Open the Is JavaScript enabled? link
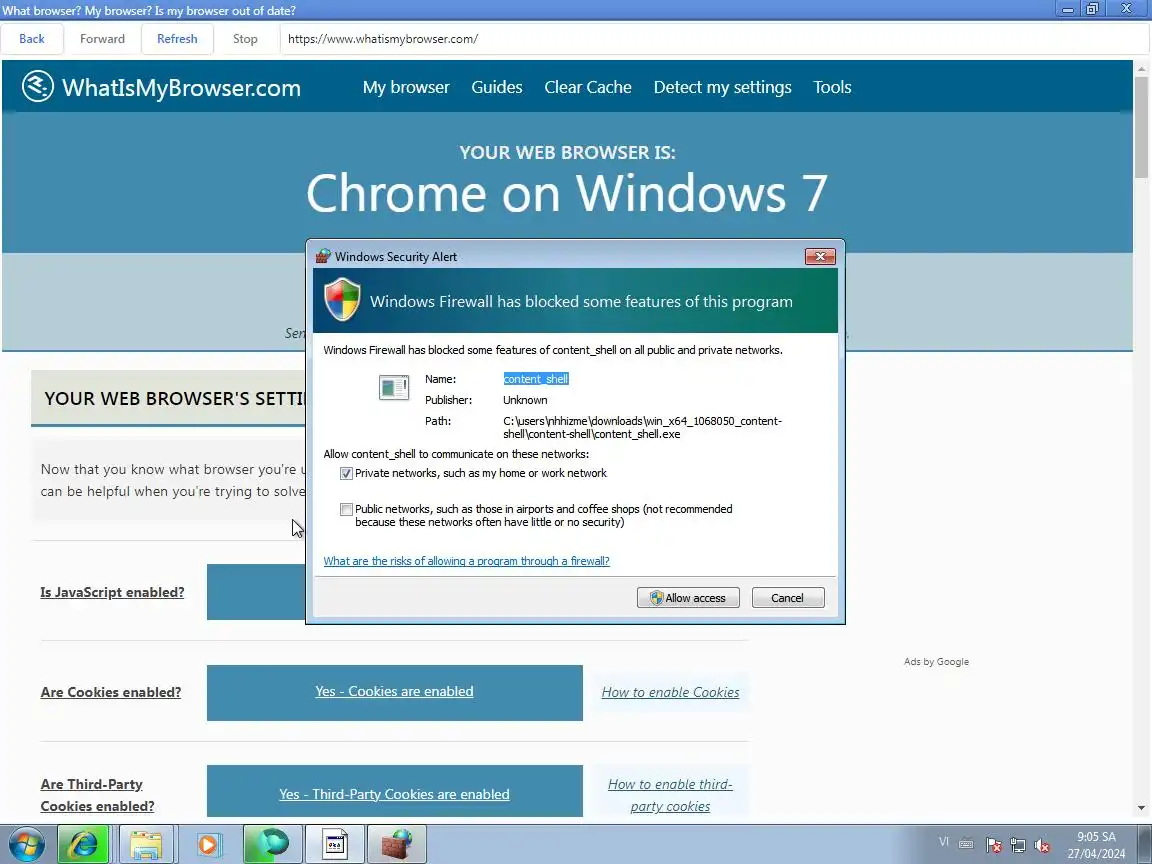 point(112,592)
